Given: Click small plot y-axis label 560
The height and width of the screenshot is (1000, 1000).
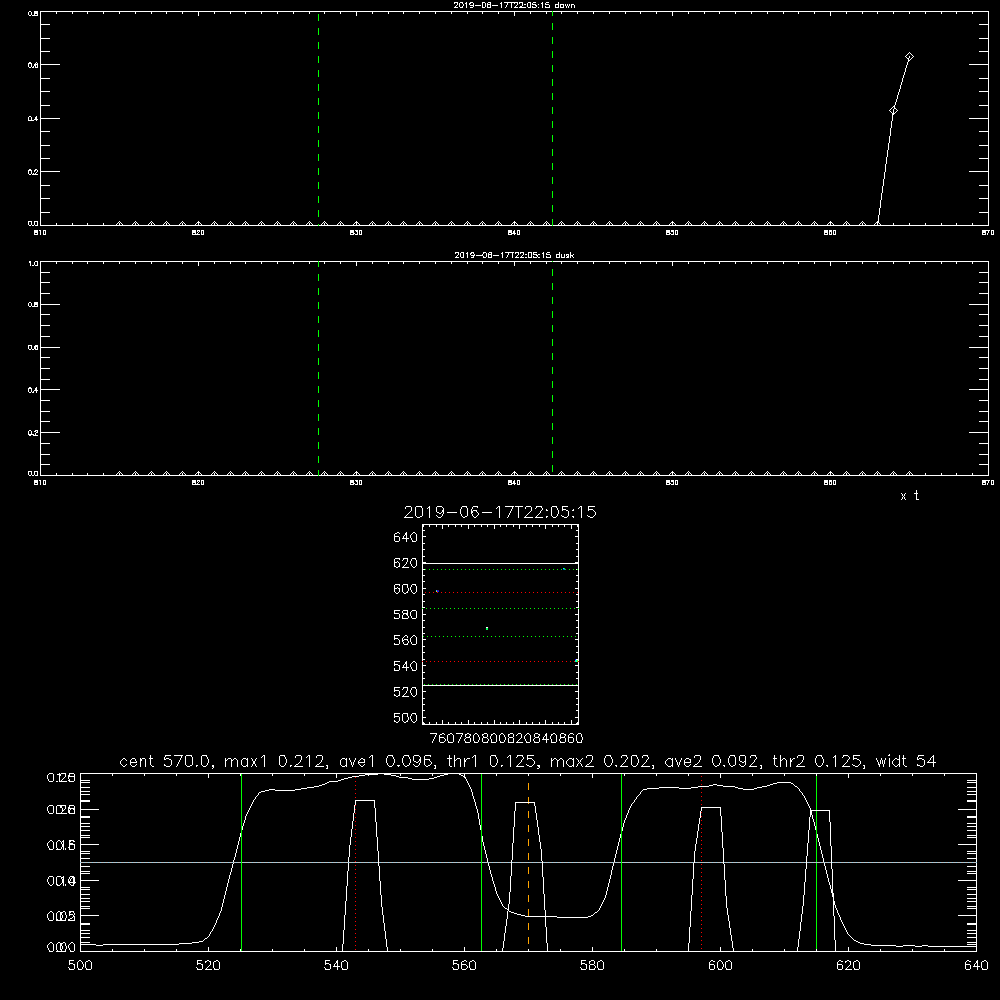Looking at the screenshot, I should 406,640.
